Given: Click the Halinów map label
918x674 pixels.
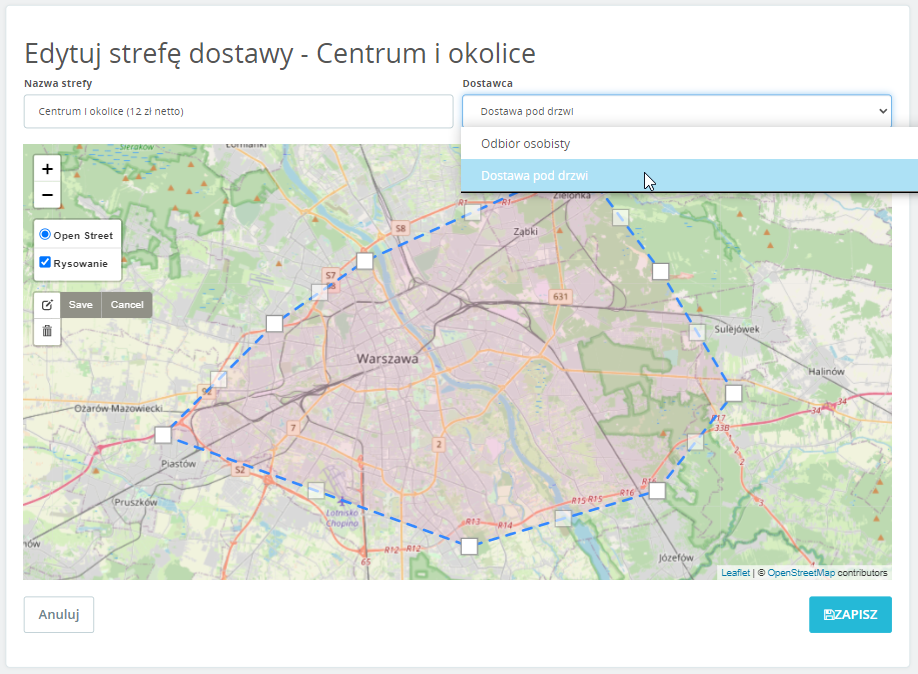Looking at the screenshot, I should point(826,371).
